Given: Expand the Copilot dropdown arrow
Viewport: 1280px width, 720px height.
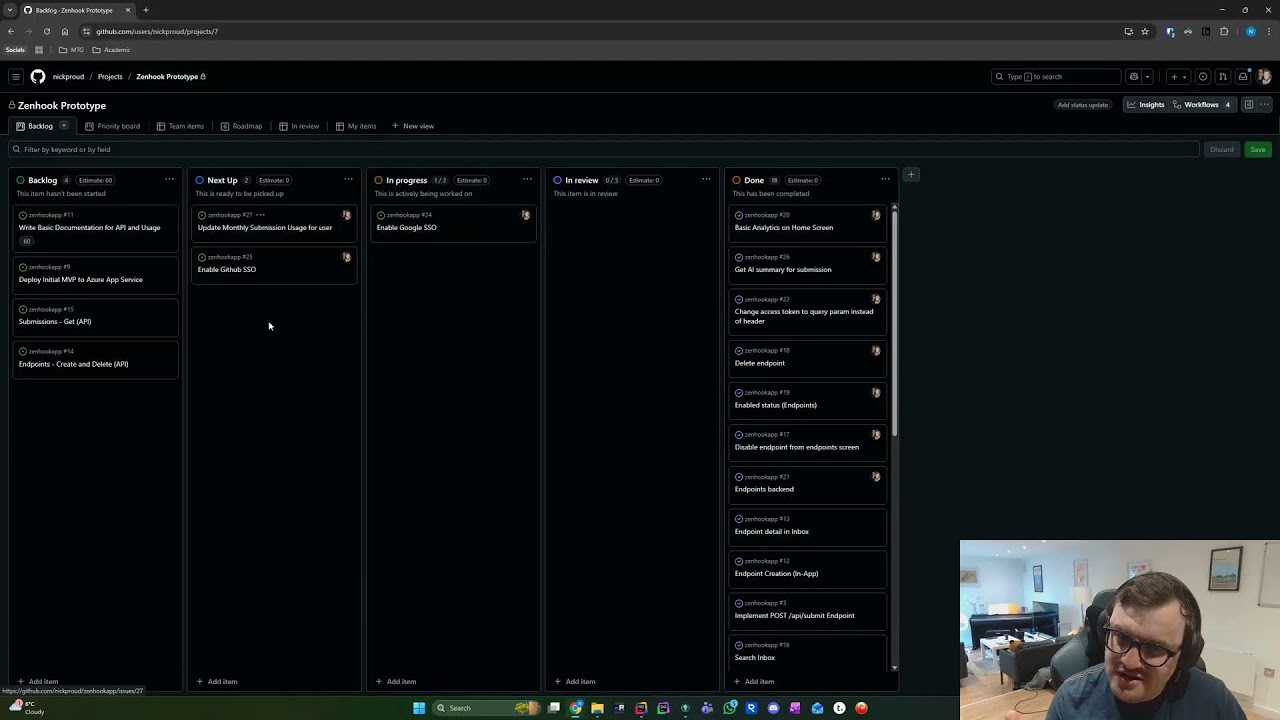Looking at the screenshot, I should pyautogui.click(x=1147, y=76).
